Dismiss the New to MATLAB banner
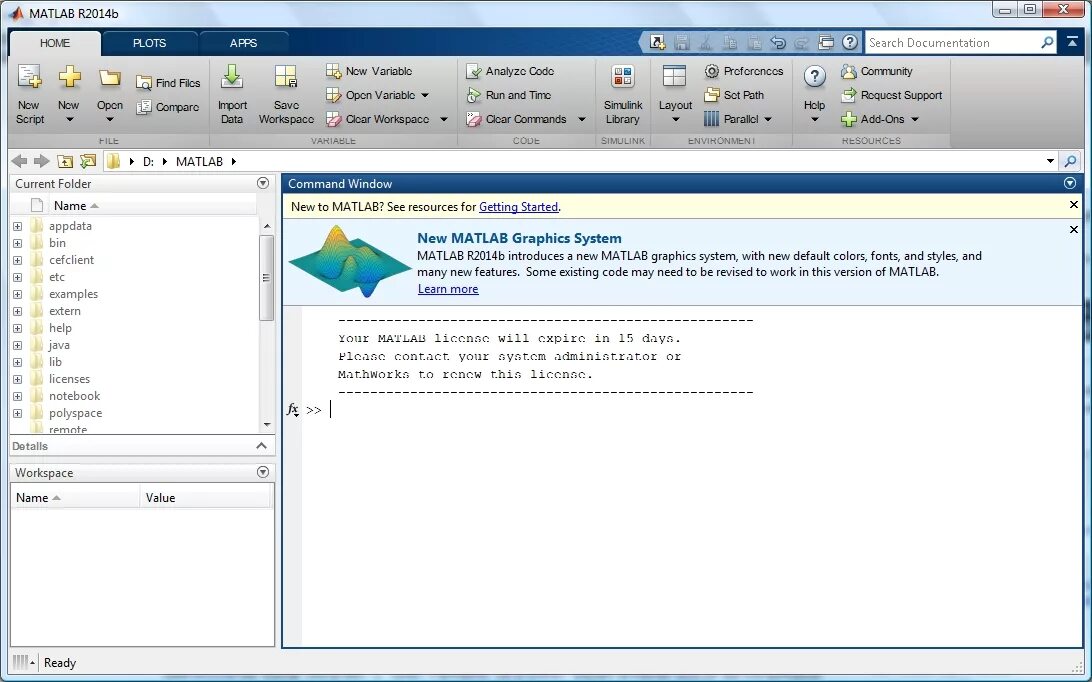The image size is (1092, 682). [x=1074, y=205]
